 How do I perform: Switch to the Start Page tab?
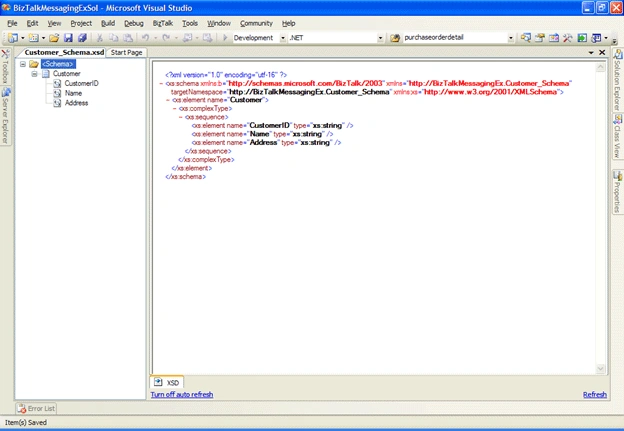(x=127, y=53)
